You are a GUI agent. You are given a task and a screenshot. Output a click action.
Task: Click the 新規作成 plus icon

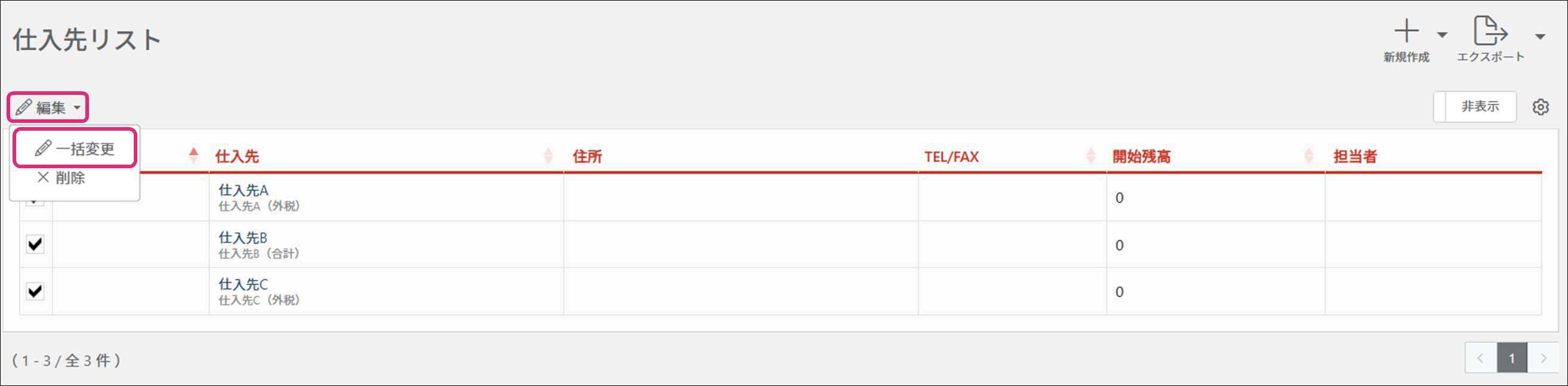(1406, 32)
